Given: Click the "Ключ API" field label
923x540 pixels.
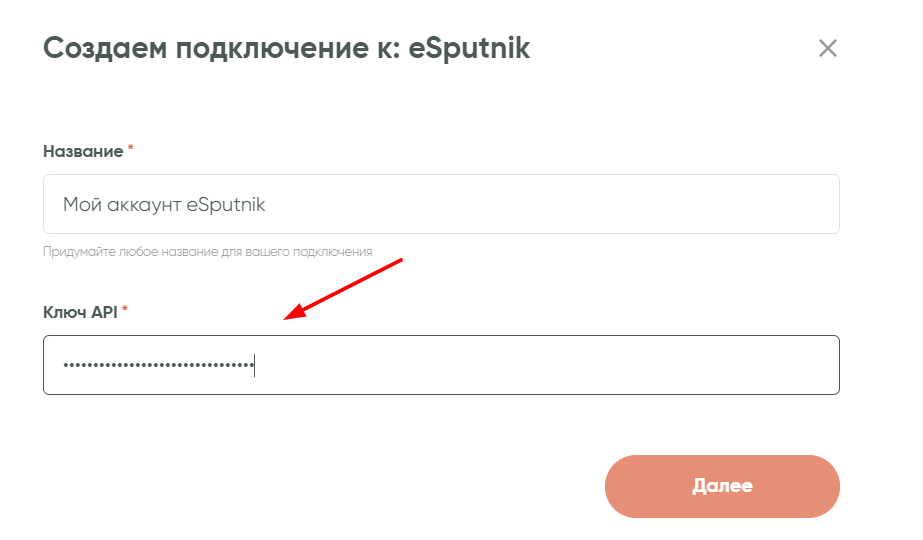Looking at the screenshot, I should coord(80,312).
